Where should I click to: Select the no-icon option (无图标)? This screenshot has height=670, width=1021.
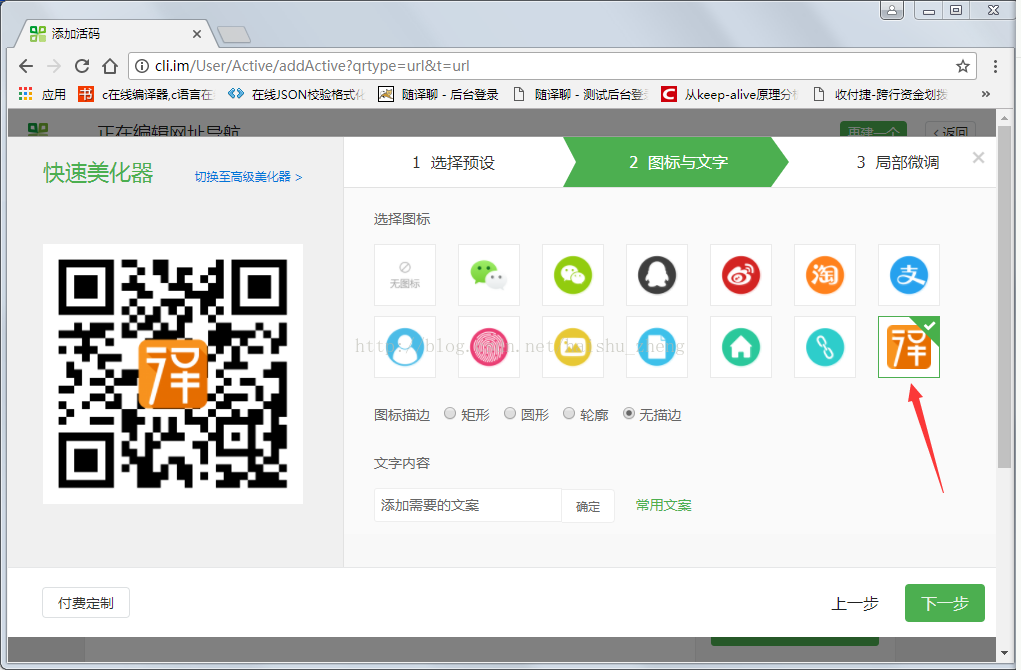coord(404,275)
